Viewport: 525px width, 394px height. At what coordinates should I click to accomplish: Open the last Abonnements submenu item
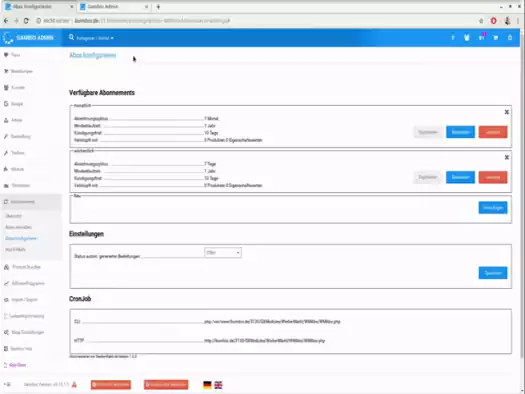pos(15,250)
